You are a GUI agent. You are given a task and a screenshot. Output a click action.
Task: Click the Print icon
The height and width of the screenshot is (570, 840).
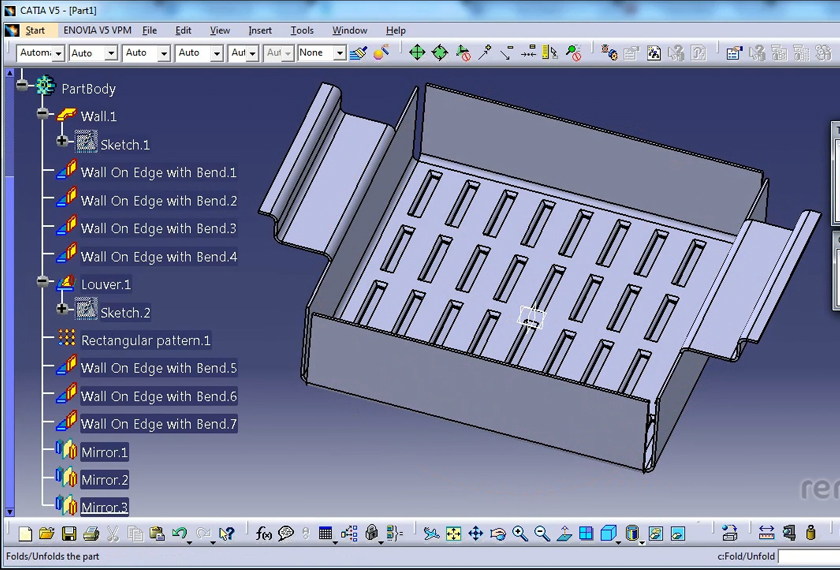coord(91,535)
